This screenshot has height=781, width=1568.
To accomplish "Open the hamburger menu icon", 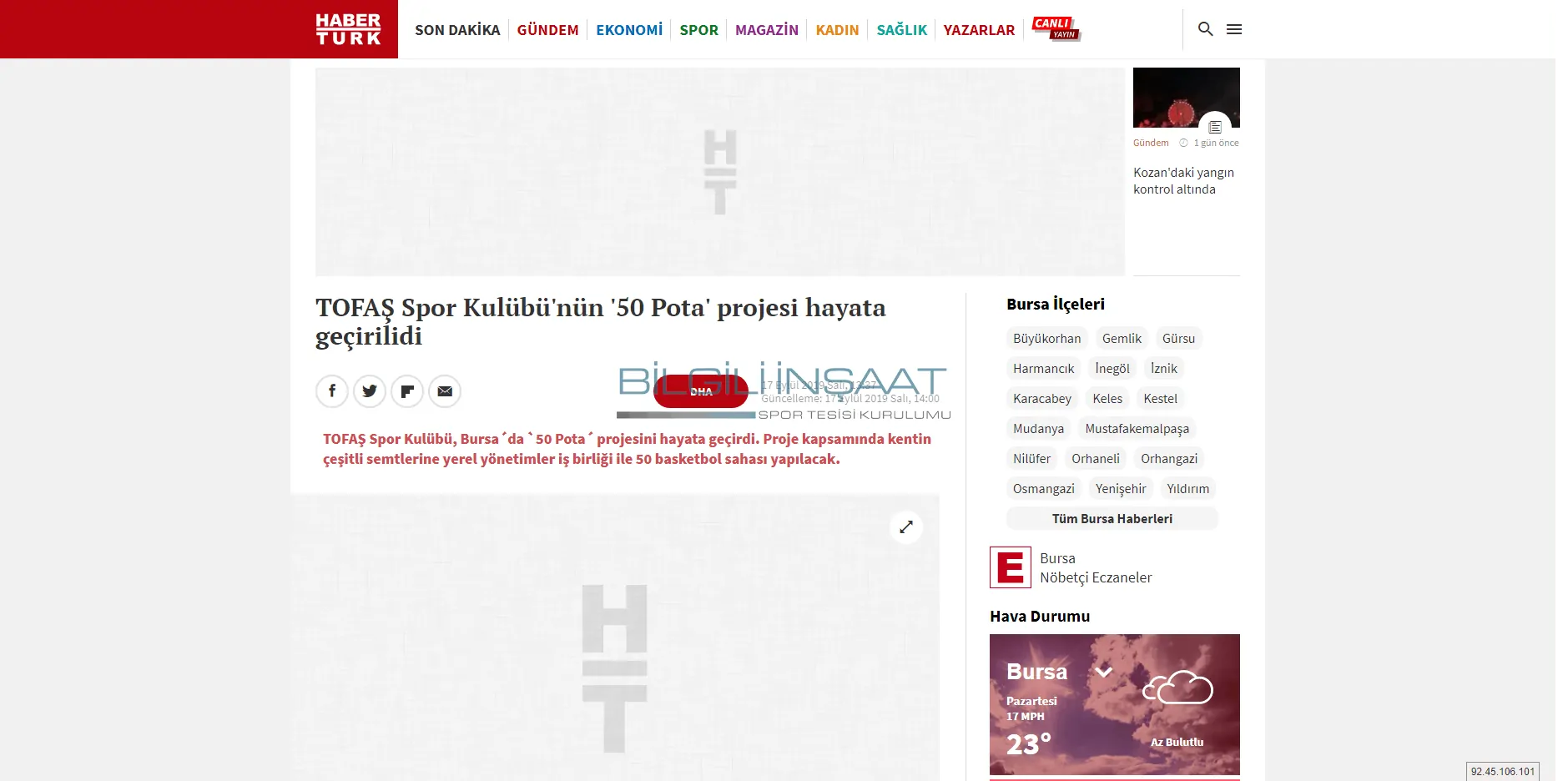I will pos(1234,29).
